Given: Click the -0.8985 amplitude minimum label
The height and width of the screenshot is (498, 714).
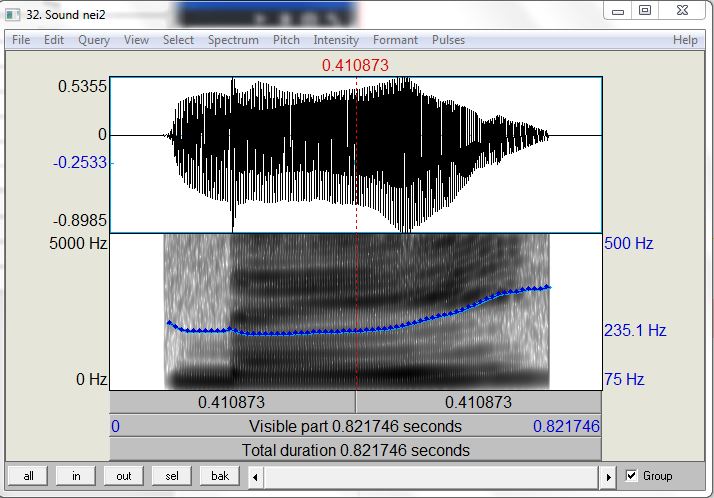Looking at the screenshot, I should click(x=80, y=221).
